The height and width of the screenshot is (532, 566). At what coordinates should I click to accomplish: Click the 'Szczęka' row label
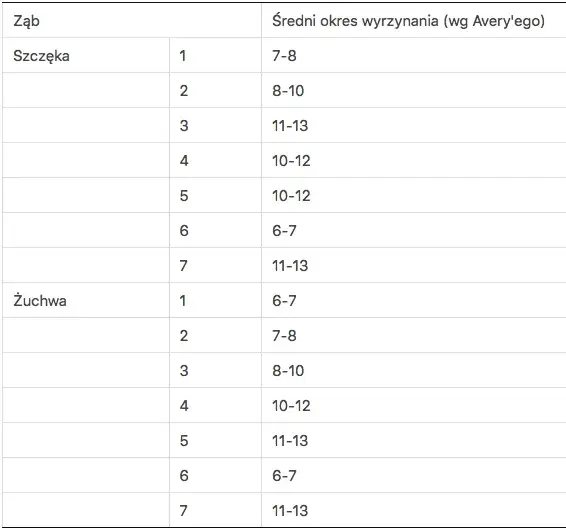(x=42, y=56)
